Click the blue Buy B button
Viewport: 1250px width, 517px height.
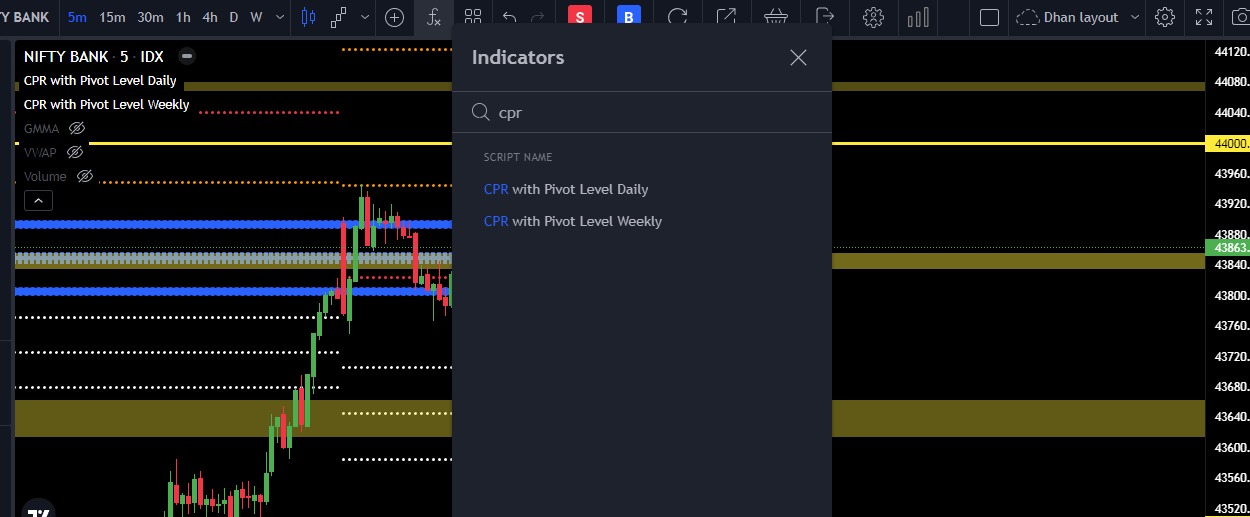(x=628, y=17)
